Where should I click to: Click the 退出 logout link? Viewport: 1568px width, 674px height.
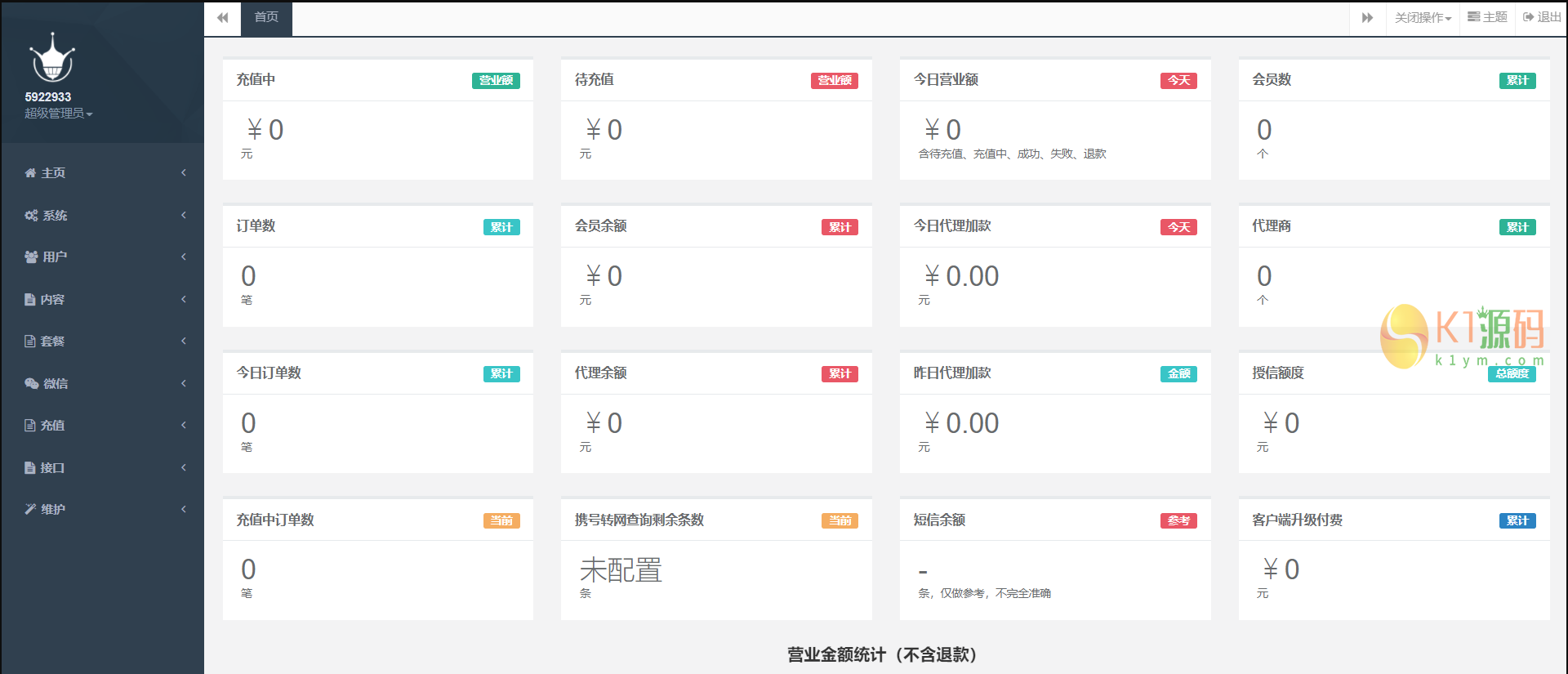[1542, 17]
